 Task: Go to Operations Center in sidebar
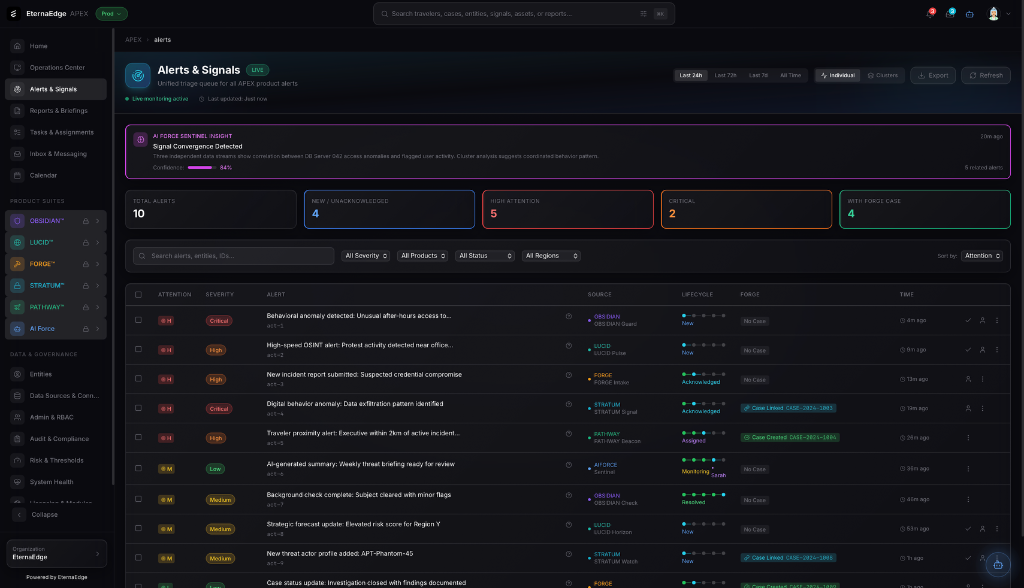(56, 67)
